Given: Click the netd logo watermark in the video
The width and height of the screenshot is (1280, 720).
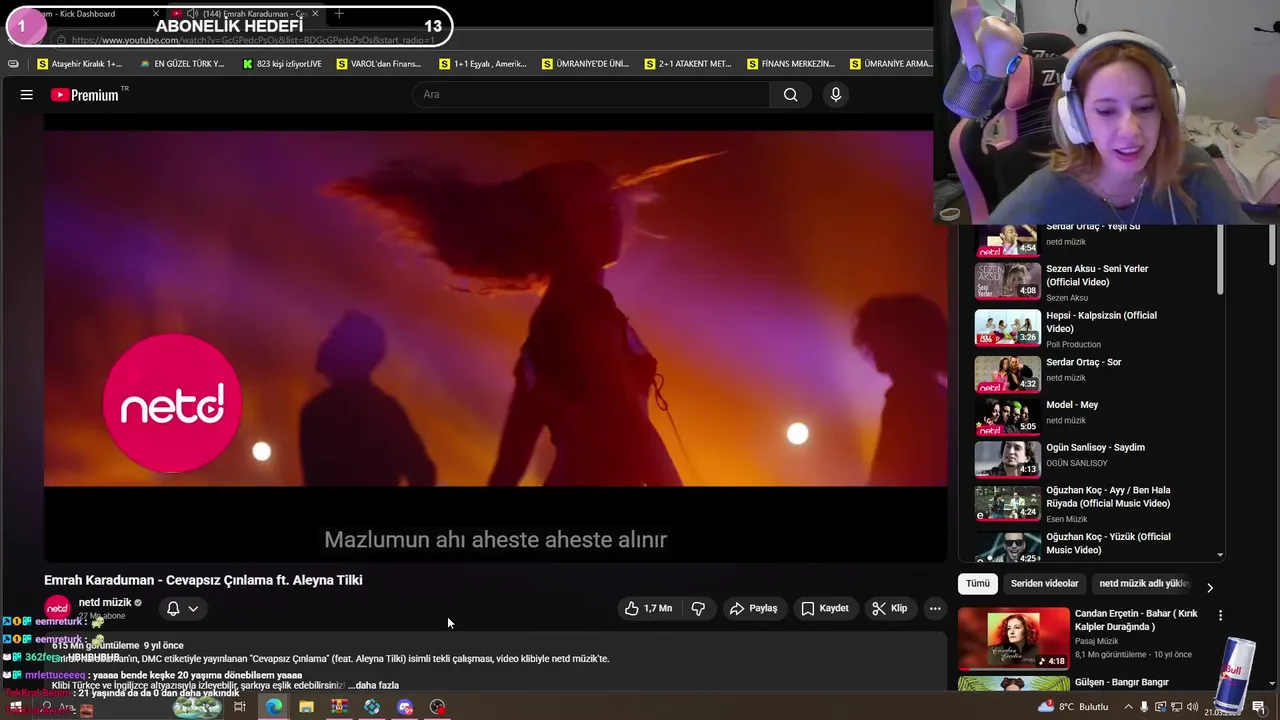Looking at the screenshot, I should (x=172, y=404).
